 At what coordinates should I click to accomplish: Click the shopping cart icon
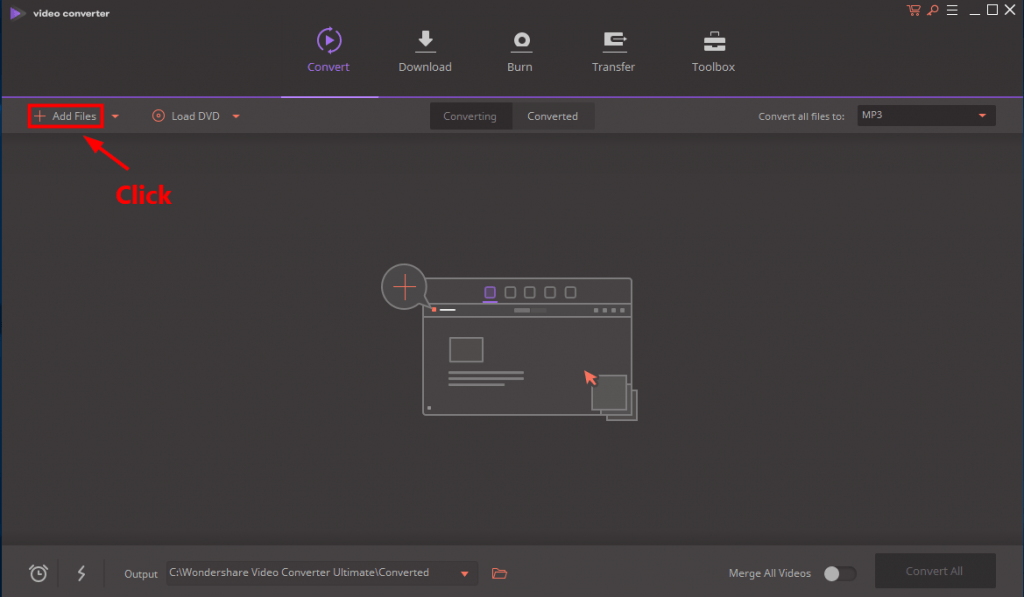tap(914, 10)
